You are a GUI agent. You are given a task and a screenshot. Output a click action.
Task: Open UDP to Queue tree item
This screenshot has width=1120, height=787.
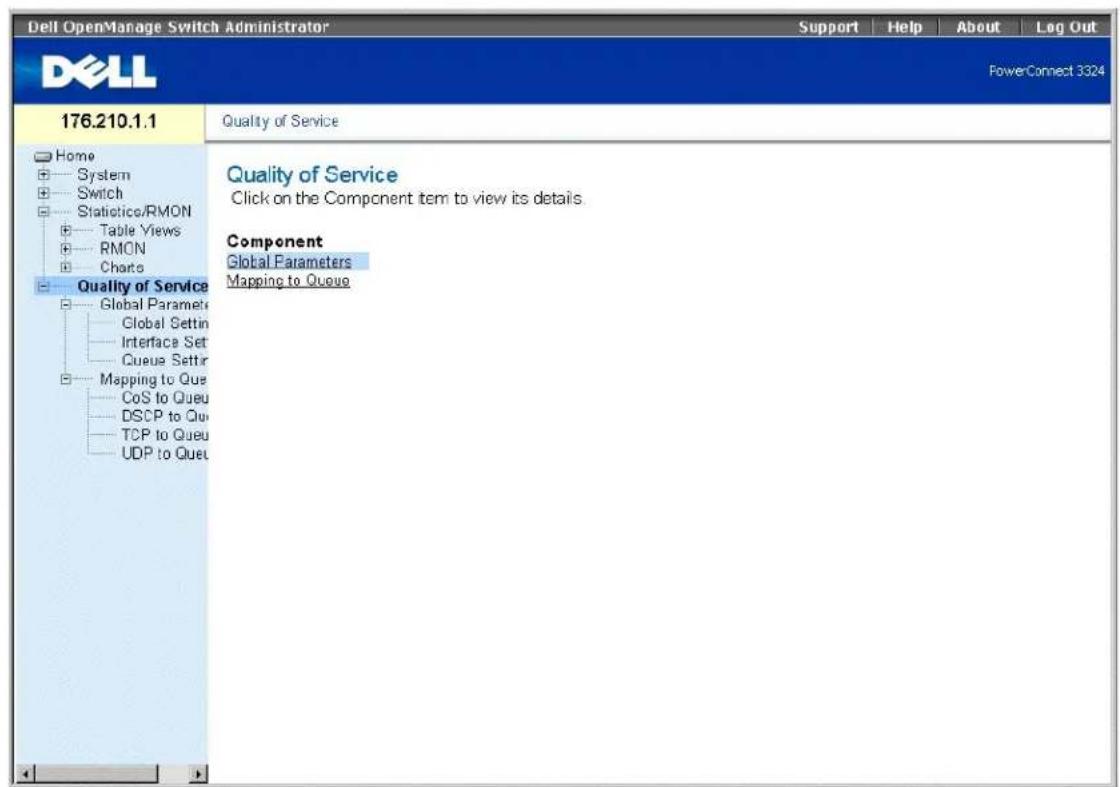pyautogui.click(x=164, y=453)
